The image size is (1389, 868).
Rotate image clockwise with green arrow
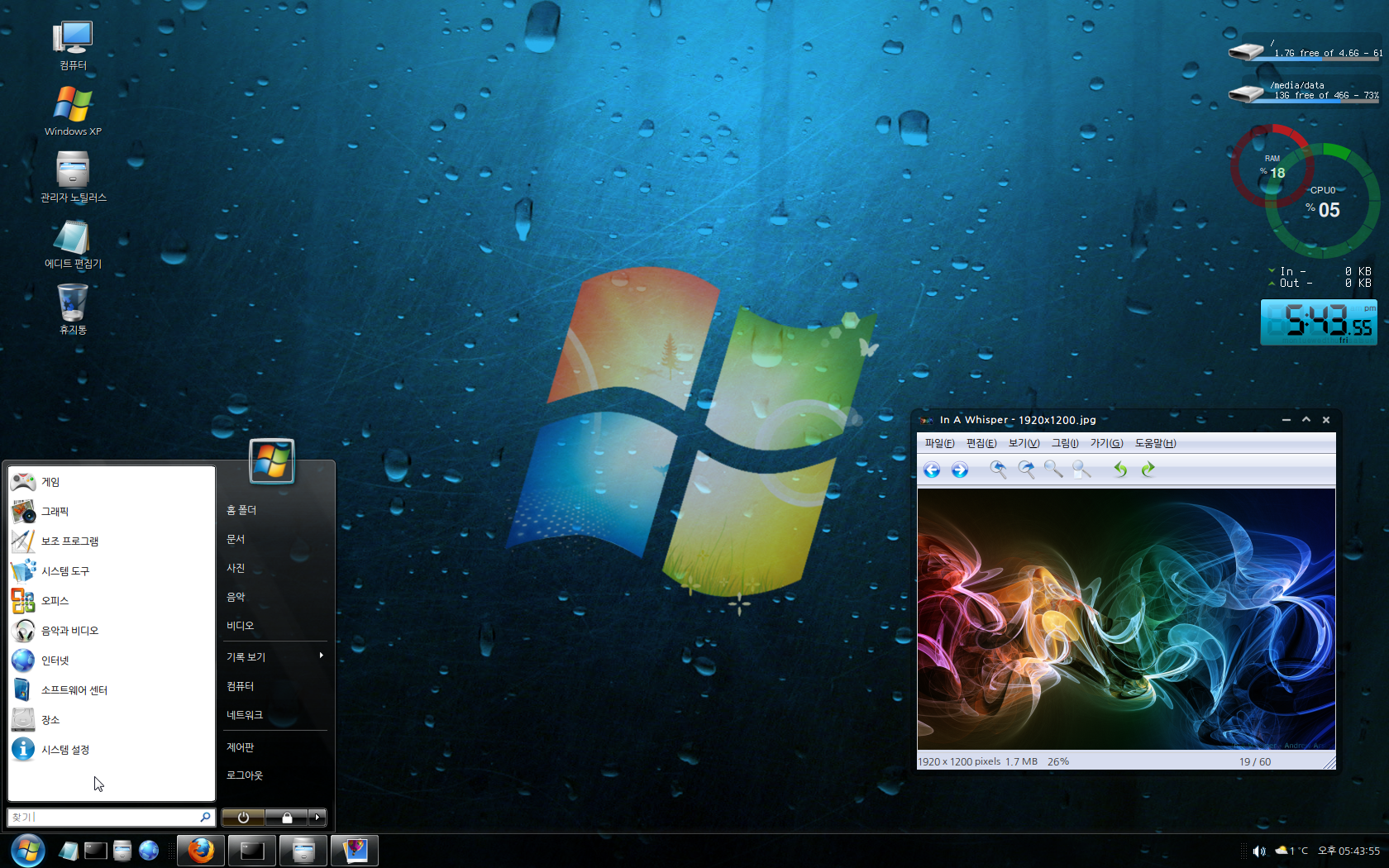click(x=1148, y=470)
